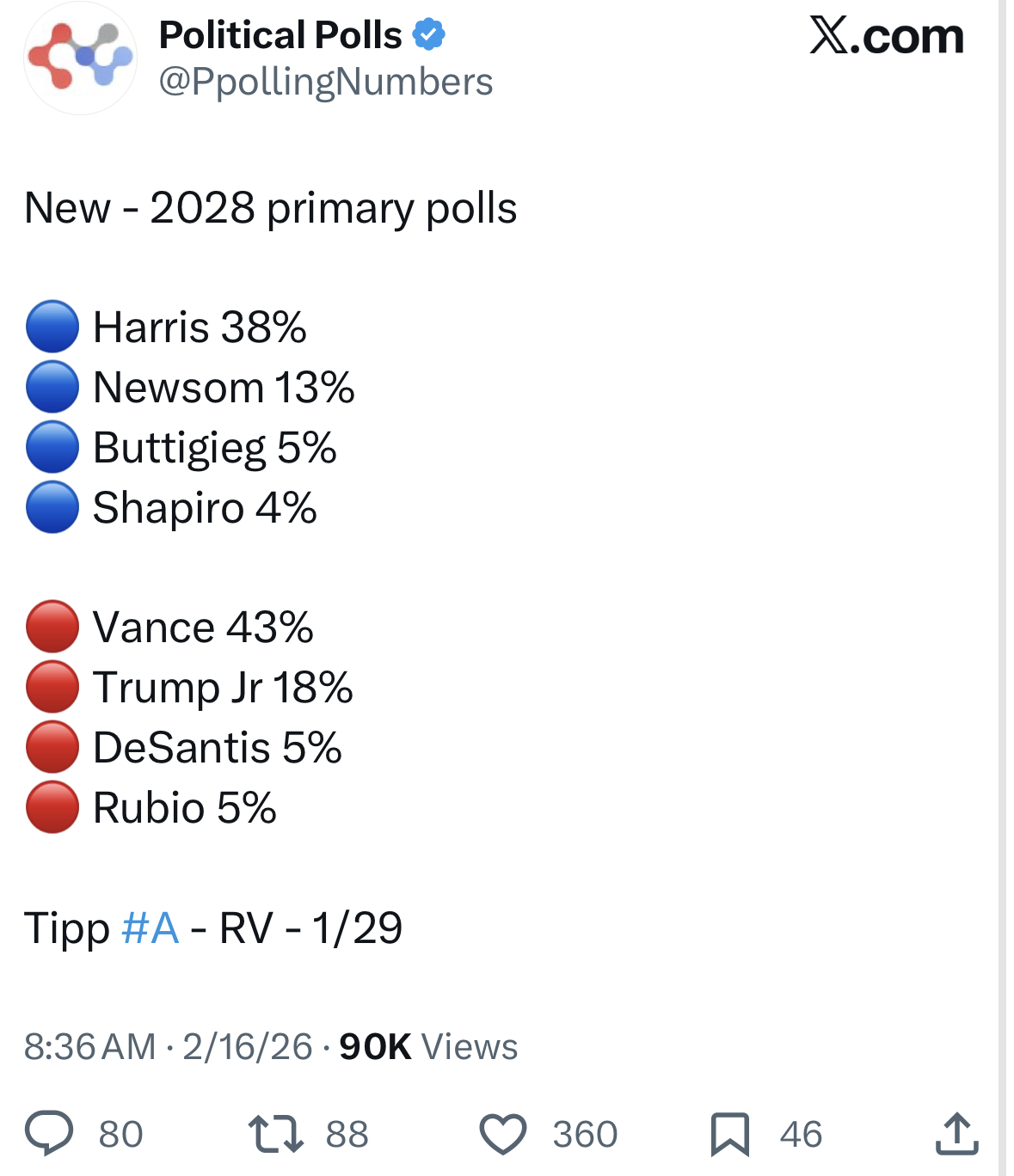Click the blue verified checkmark badge

tap(428, 35)
